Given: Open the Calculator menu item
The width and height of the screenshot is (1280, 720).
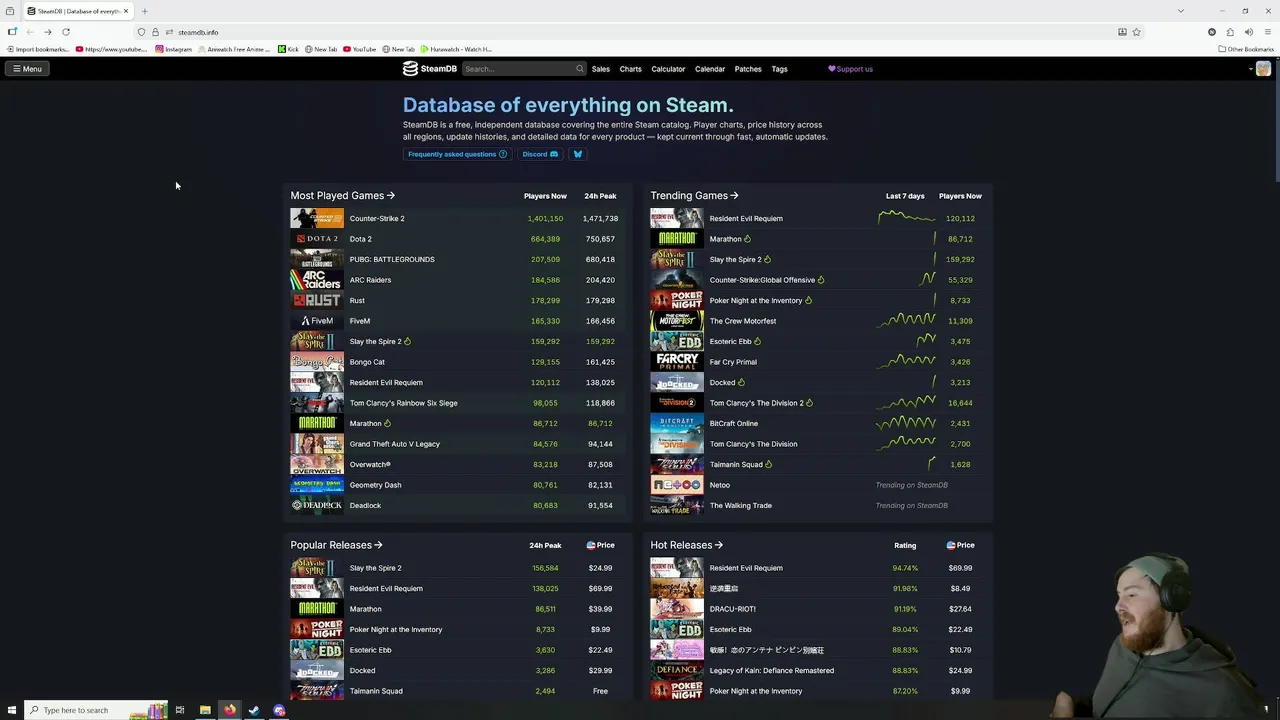Looking at the screenshot, I should (668, 69).
